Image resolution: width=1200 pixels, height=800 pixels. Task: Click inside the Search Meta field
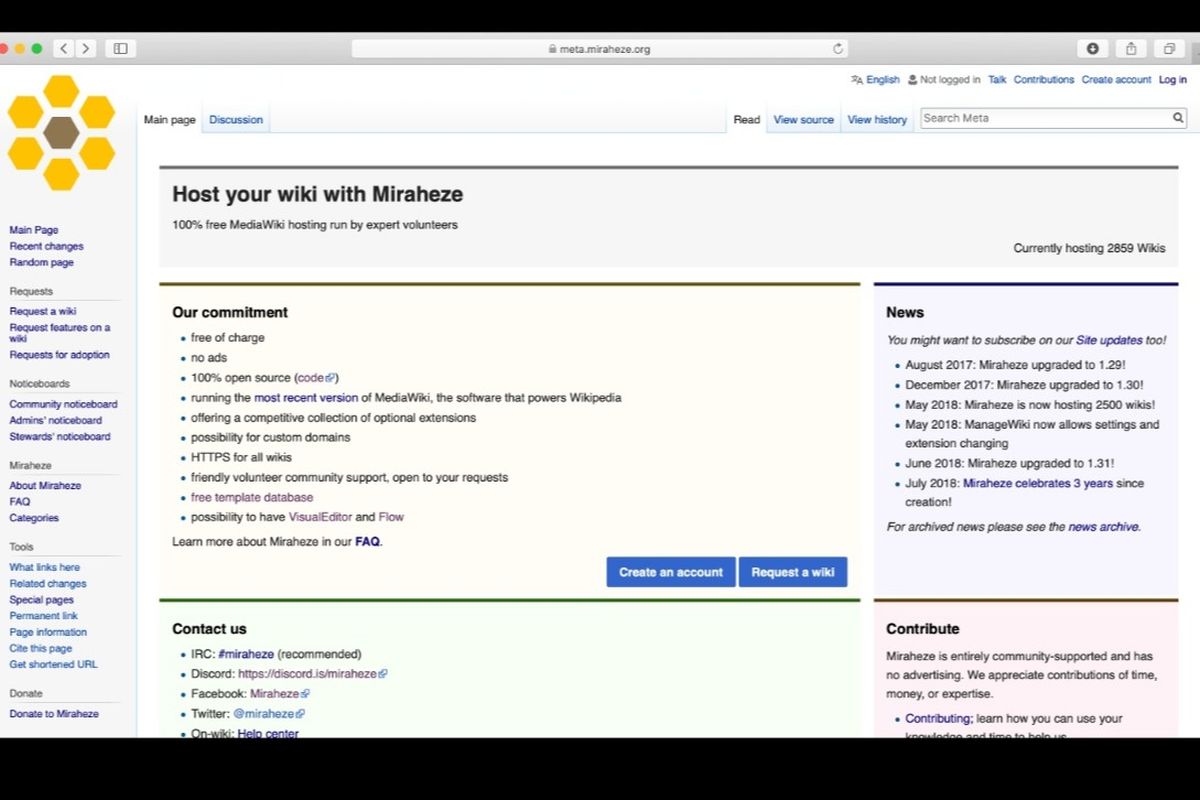(1044, 118)
